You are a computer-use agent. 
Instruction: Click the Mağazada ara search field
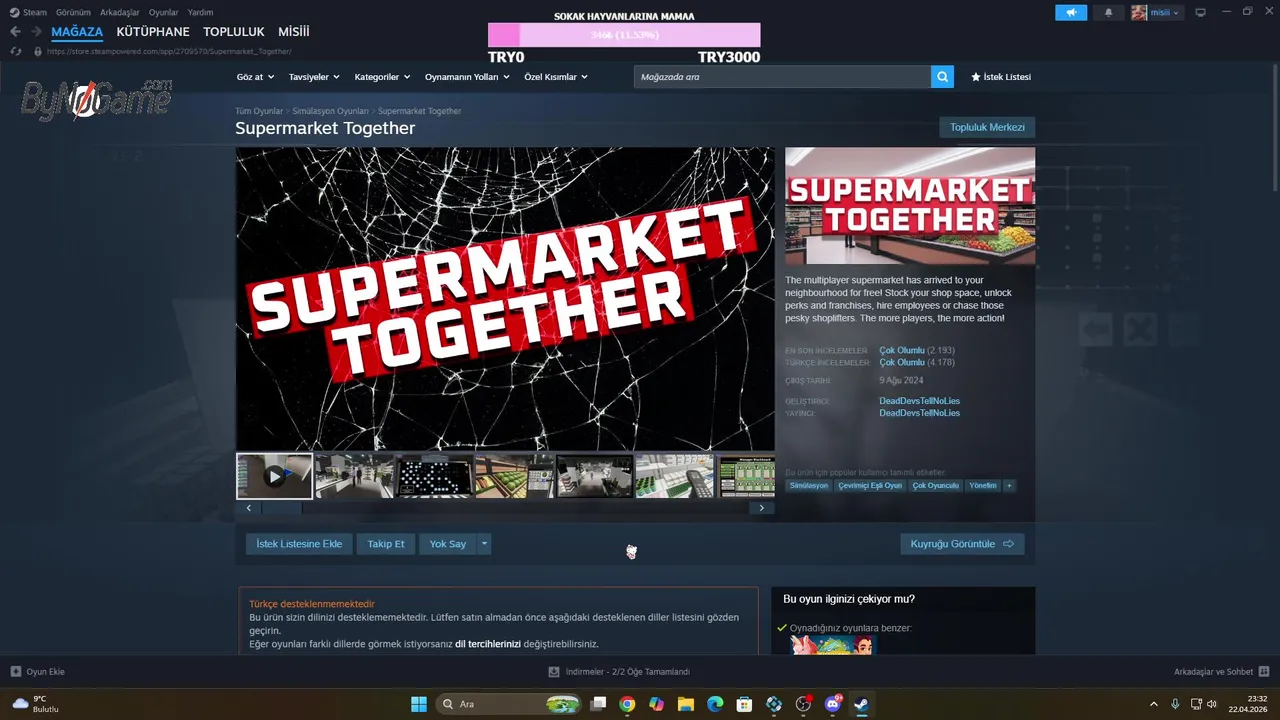[782, 77]
